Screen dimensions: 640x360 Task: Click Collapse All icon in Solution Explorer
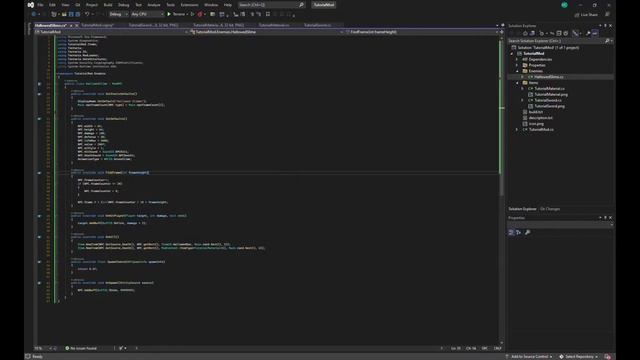(559, 33)
